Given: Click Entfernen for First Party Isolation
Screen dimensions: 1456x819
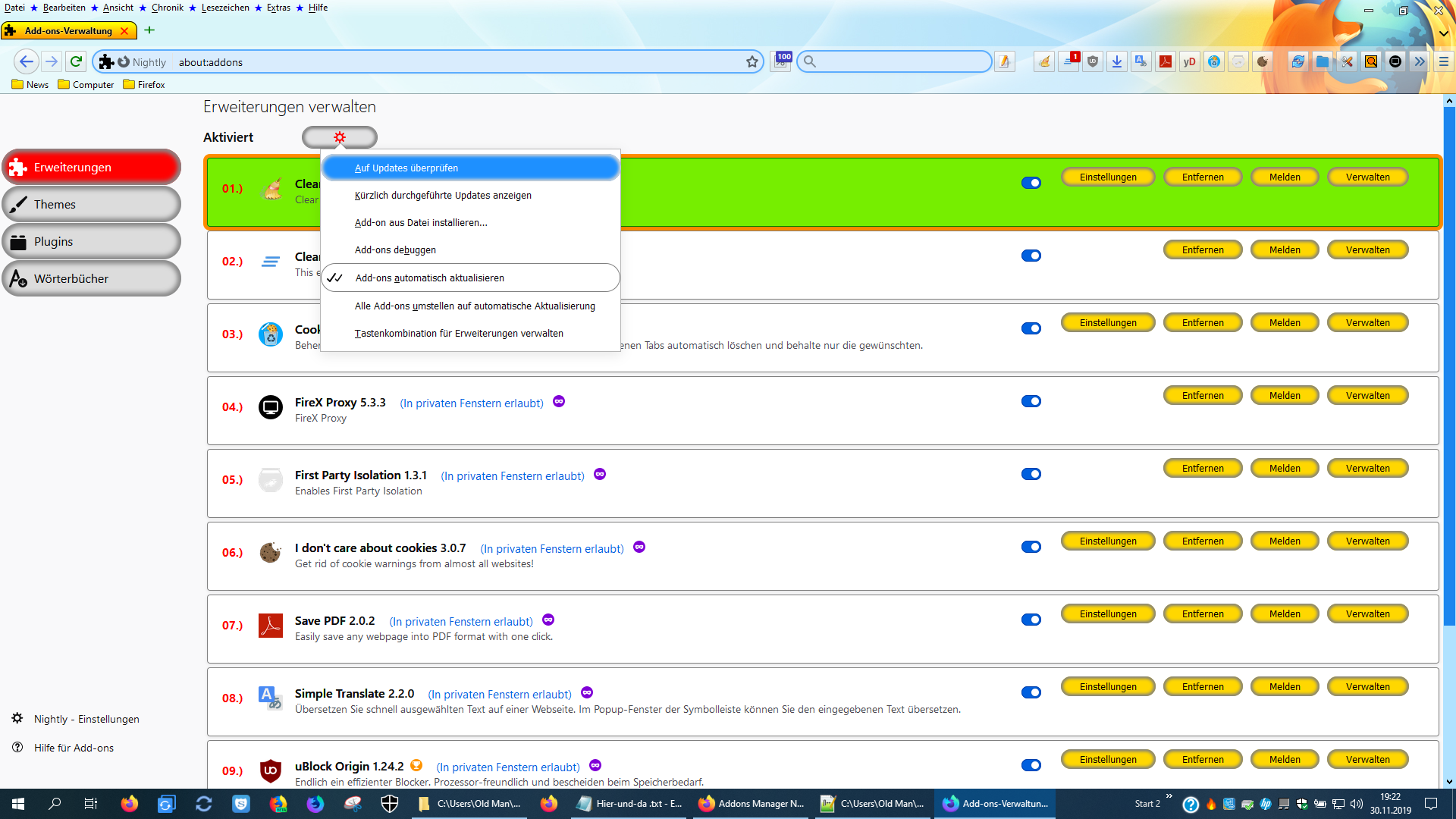Looking at the screenshot, I should 1202,468.
